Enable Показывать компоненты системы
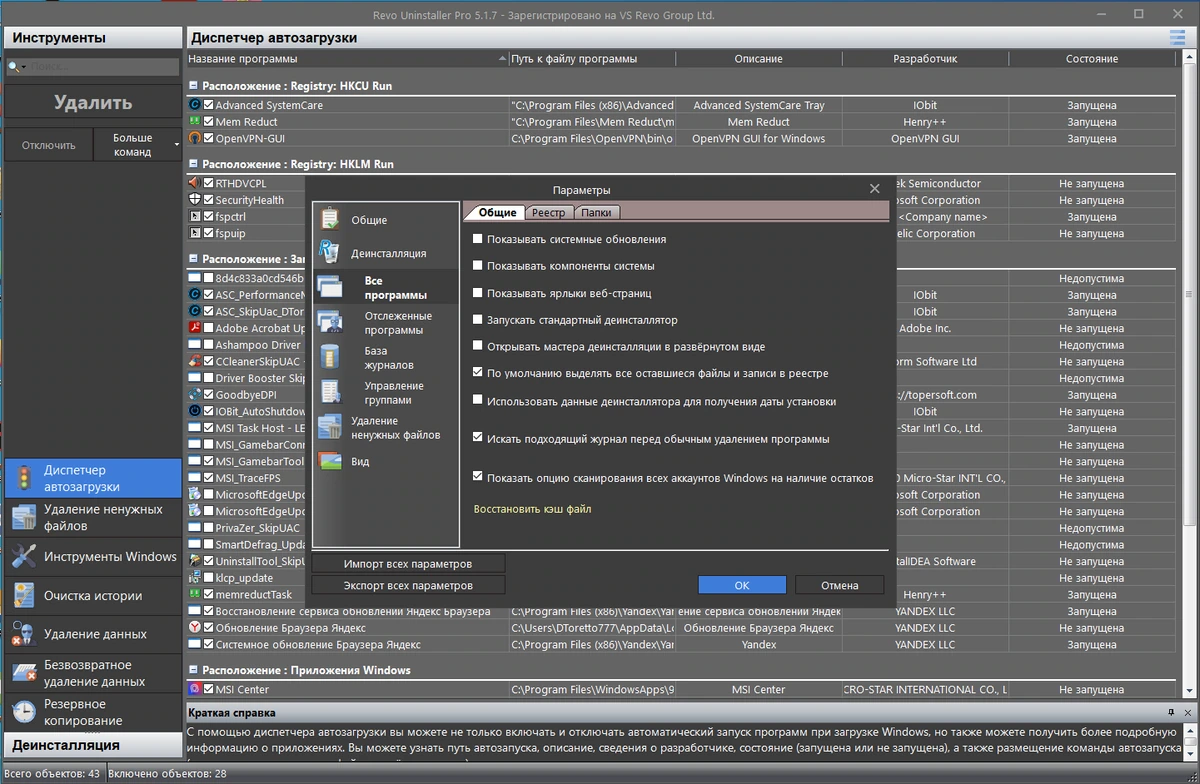Screen dimensions: 1200x784 pyautogui.click(x=478, y=266)
